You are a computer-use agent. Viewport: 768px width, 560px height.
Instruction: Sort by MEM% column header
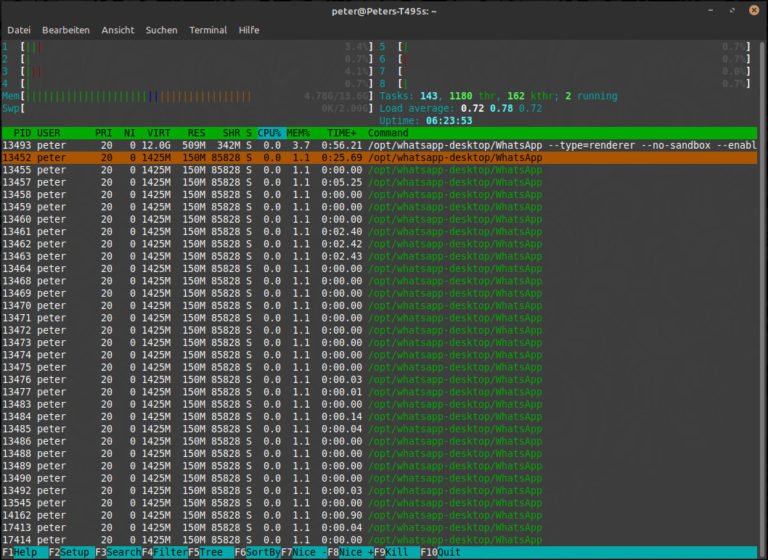pyautogui.click(x=298, y=133)
